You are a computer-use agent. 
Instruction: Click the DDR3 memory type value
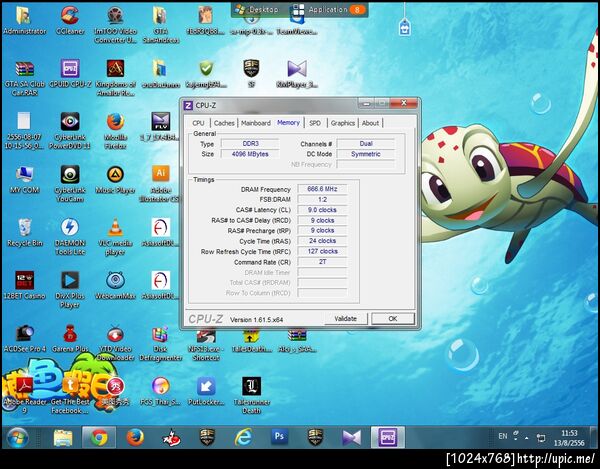(250, 144)
